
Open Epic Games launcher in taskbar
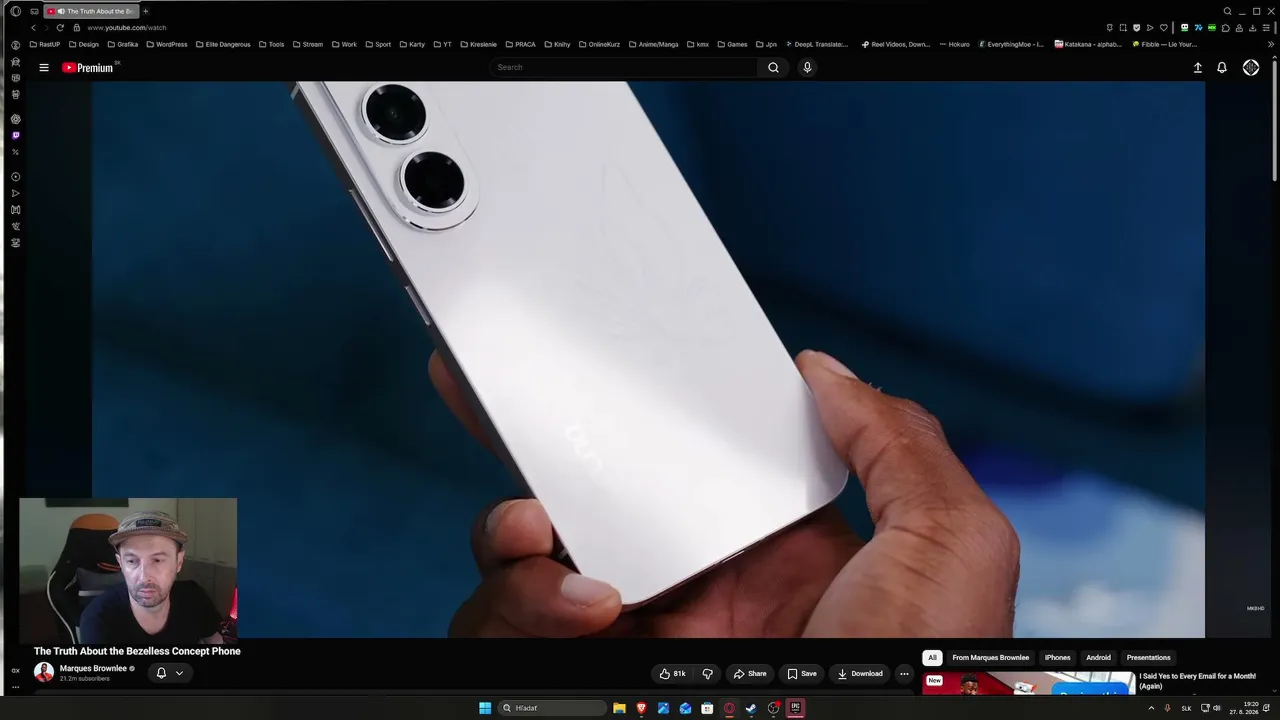tap(795, 708)
